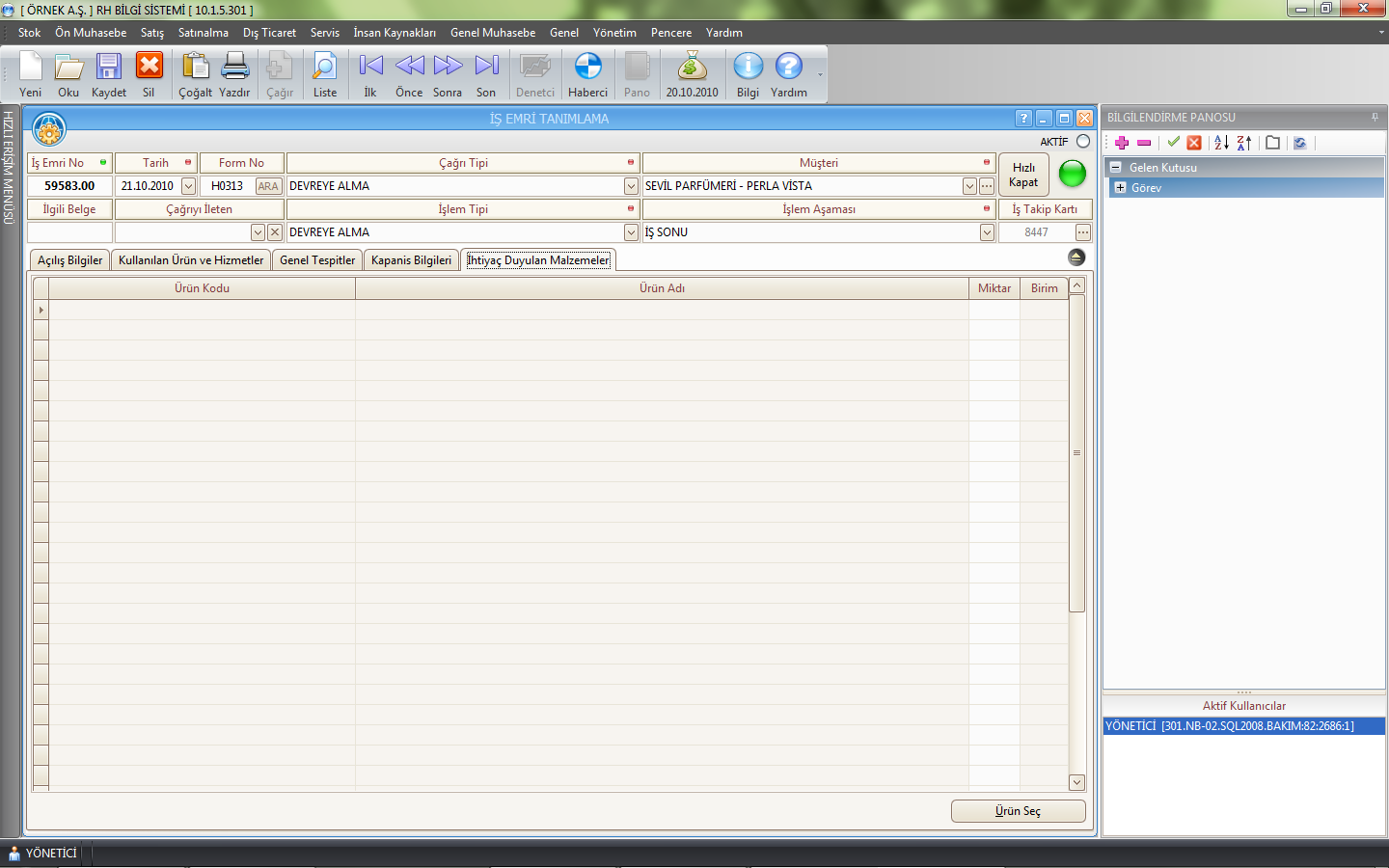Click the Ürün Seç button
The height and width of the screenshot is (868, 1389).
pyautogui.click(x=1018, y=811)
